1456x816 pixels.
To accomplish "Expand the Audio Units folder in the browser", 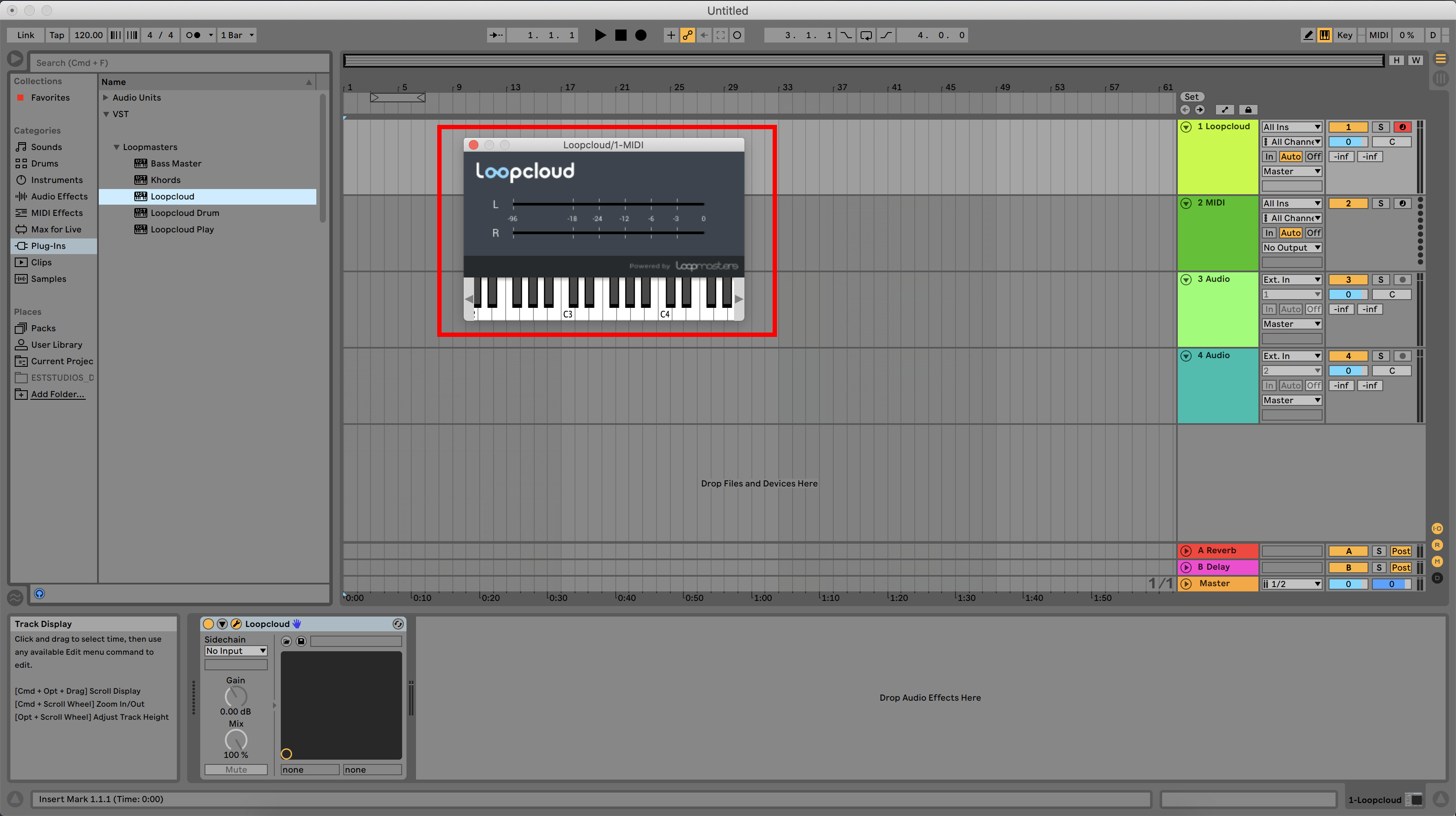I will [106, 97].
